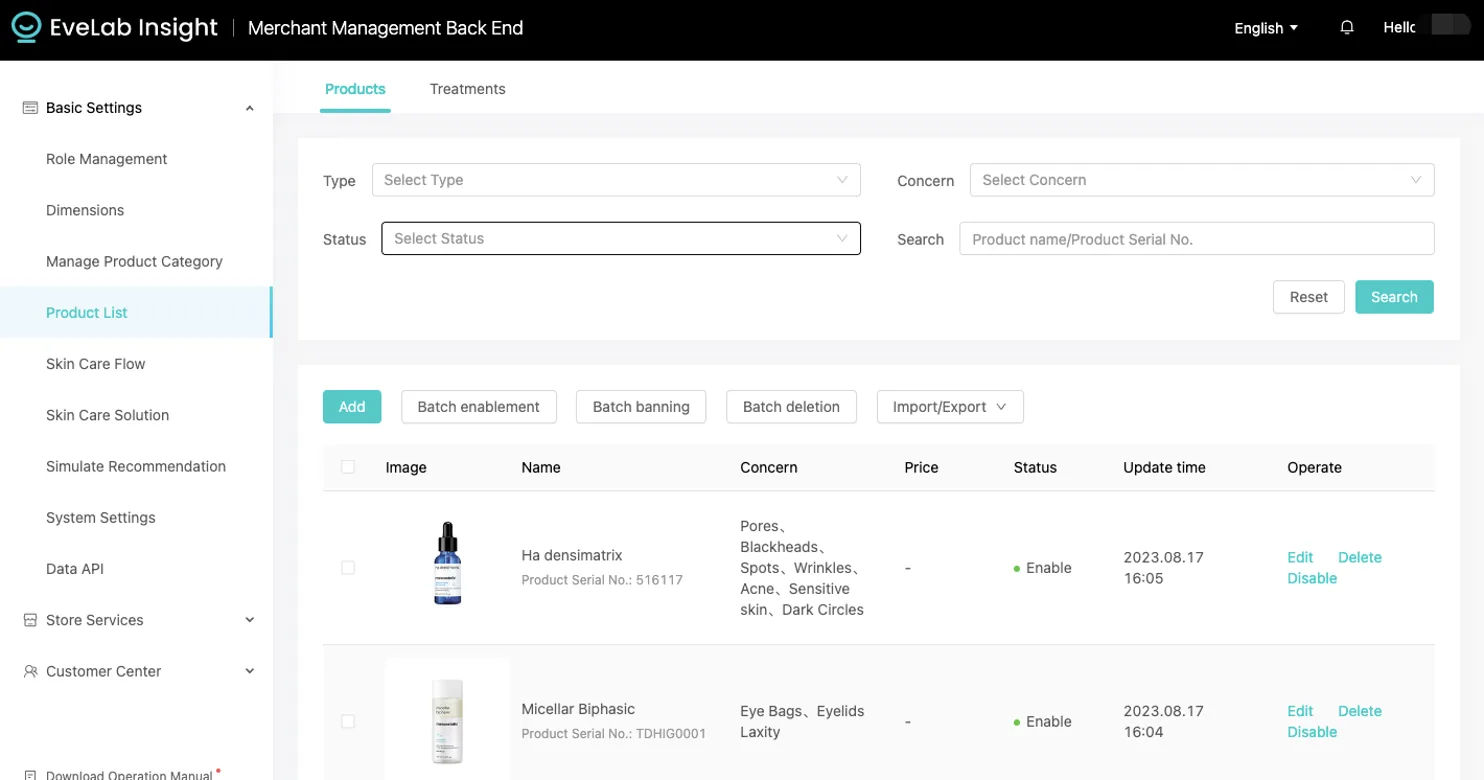Click the Search button
The width and height of the screenshot is (1484, 780).
[x=1394, y=297]
